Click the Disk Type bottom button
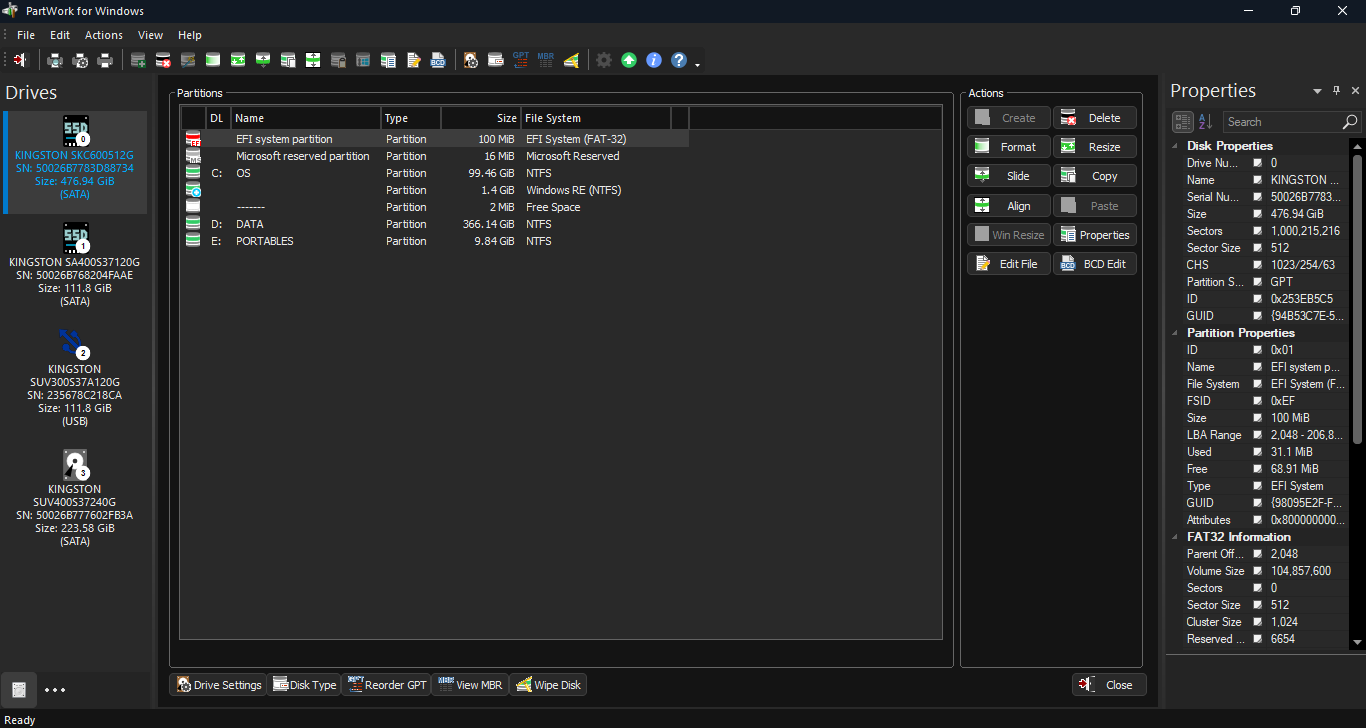Screen dimensions: 1366x728 304,685
